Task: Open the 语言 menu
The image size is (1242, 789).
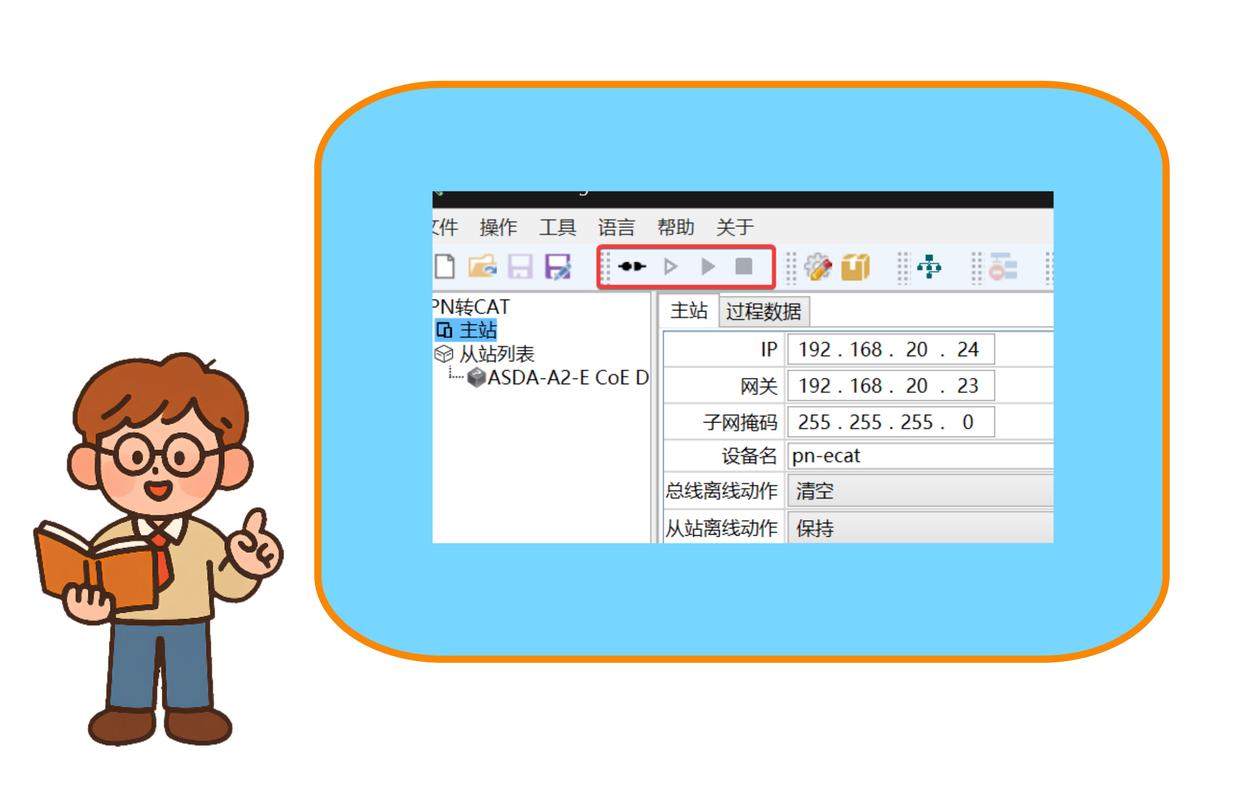Action: pyautogui.click(x=617, y=228)
